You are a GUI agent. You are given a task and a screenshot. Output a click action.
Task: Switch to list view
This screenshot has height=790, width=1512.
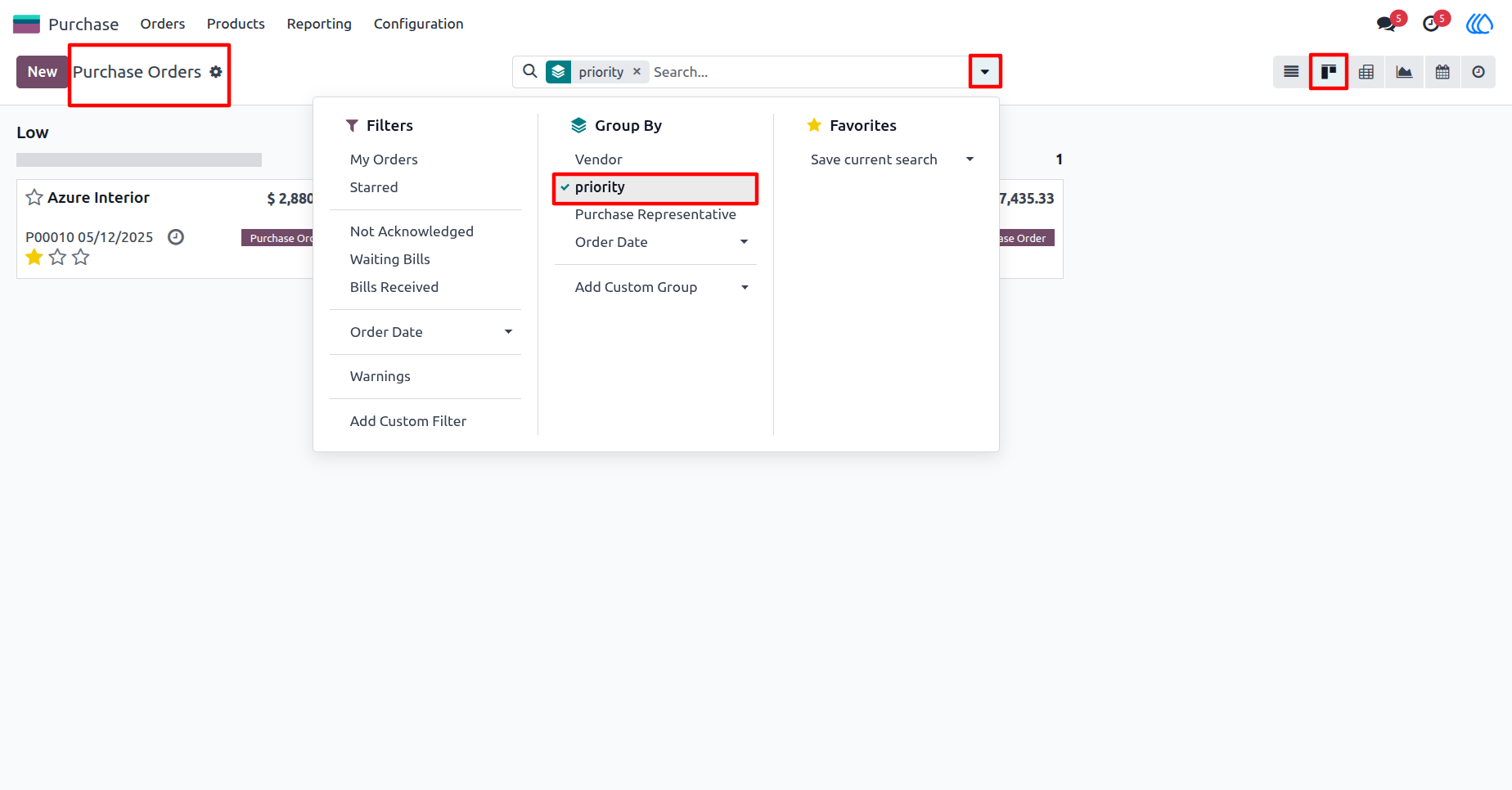click(1291, 72)
